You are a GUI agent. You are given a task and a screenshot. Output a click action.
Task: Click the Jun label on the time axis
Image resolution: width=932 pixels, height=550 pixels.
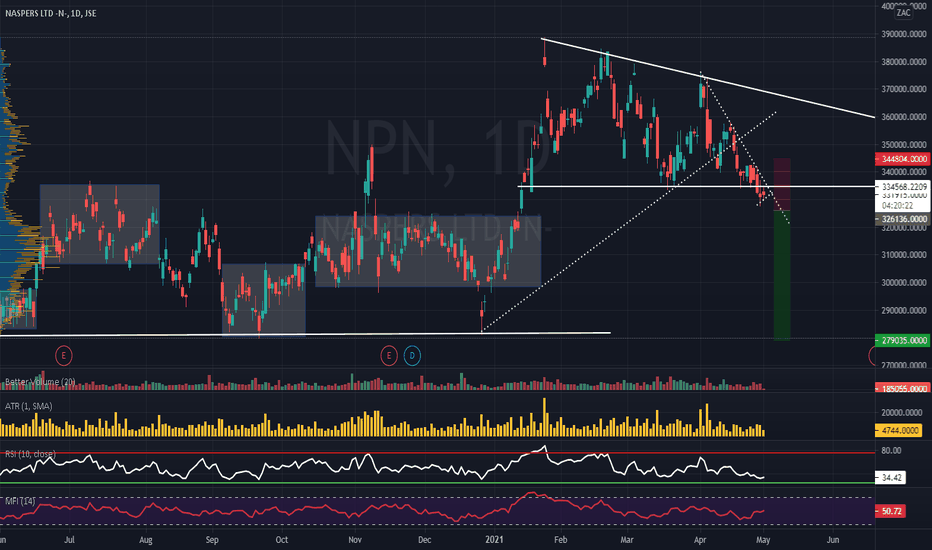pos(833,540)
